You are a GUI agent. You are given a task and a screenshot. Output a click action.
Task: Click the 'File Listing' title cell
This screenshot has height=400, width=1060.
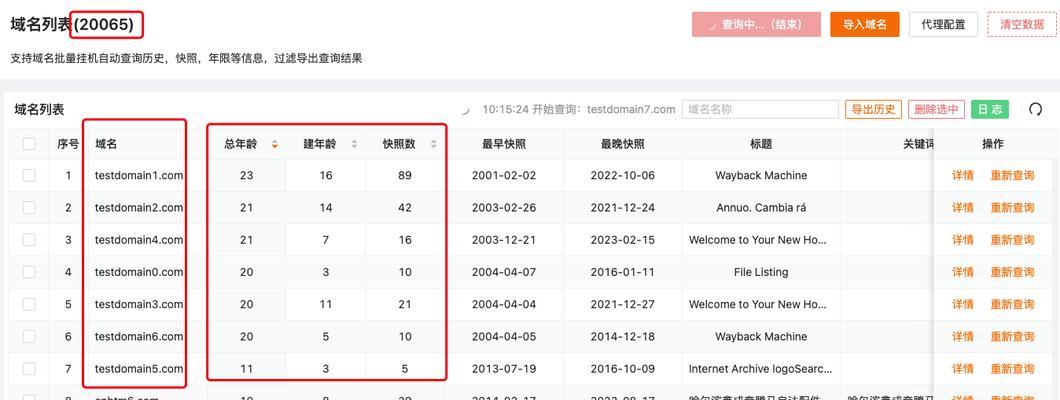pos(761,272)
